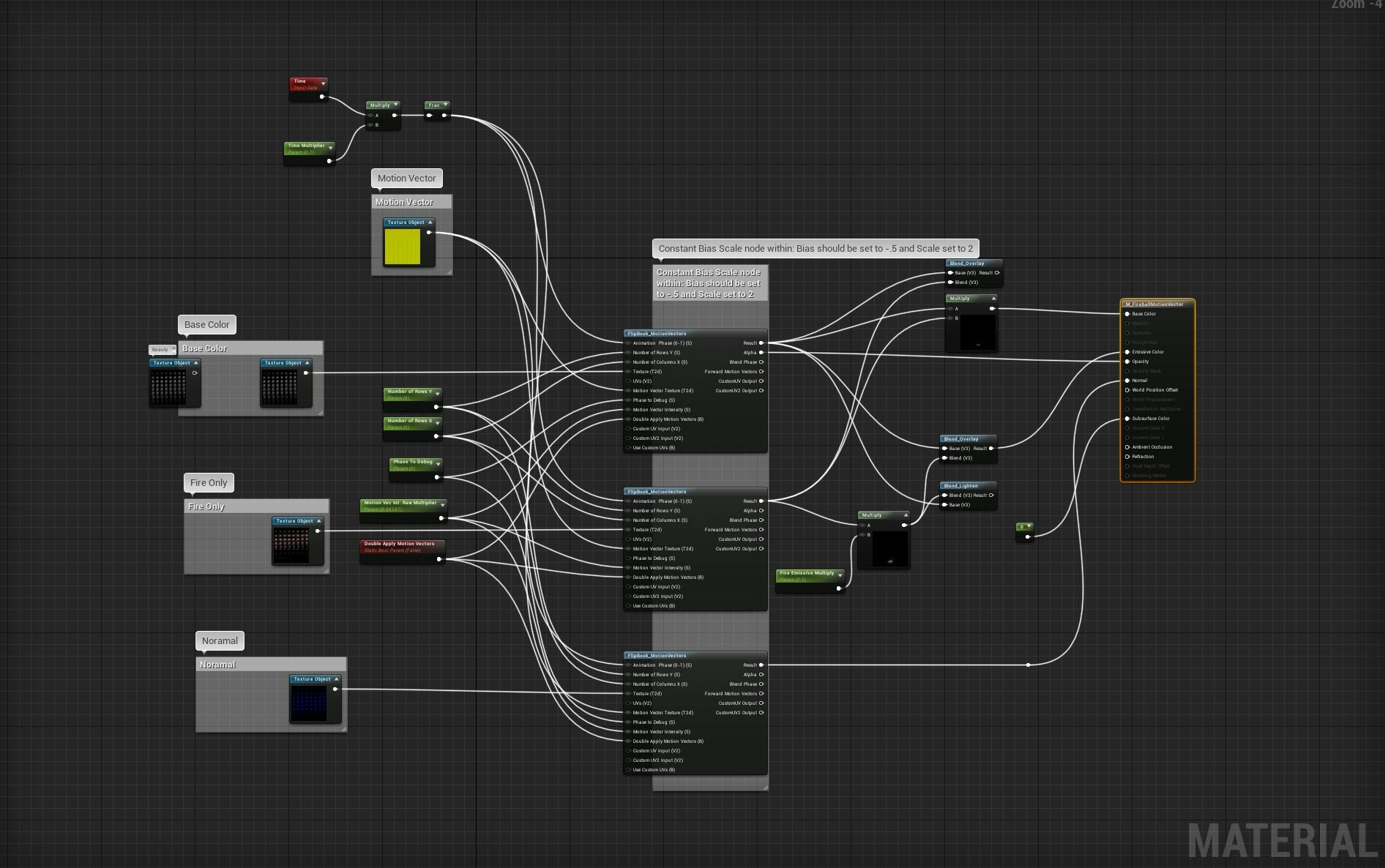Click the Normal input pin on M_FireballMotionVector
This screenshot has height=868, width=1385.
1127,380
